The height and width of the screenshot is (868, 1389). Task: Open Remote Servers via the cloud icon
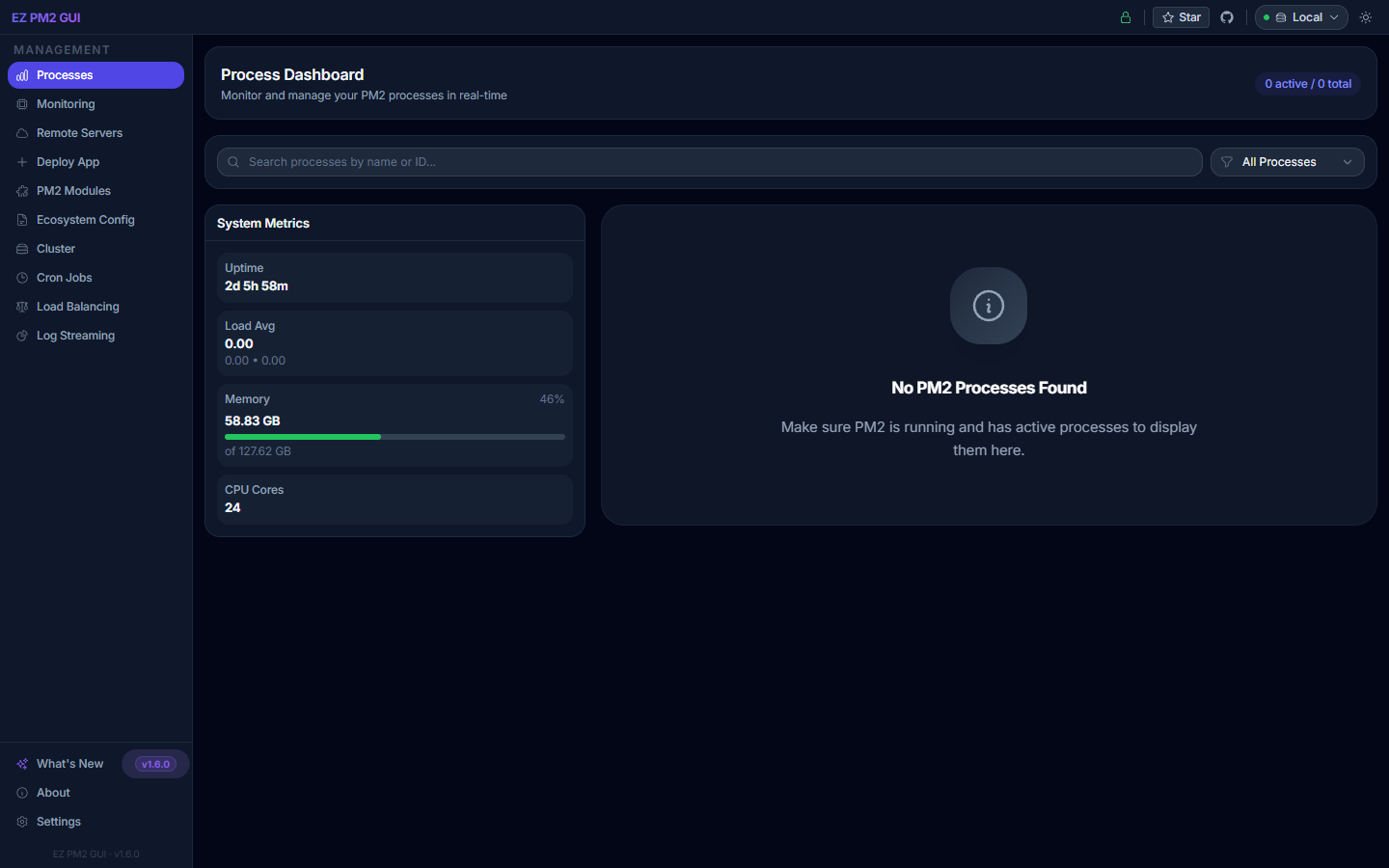(x=22, y=132)
